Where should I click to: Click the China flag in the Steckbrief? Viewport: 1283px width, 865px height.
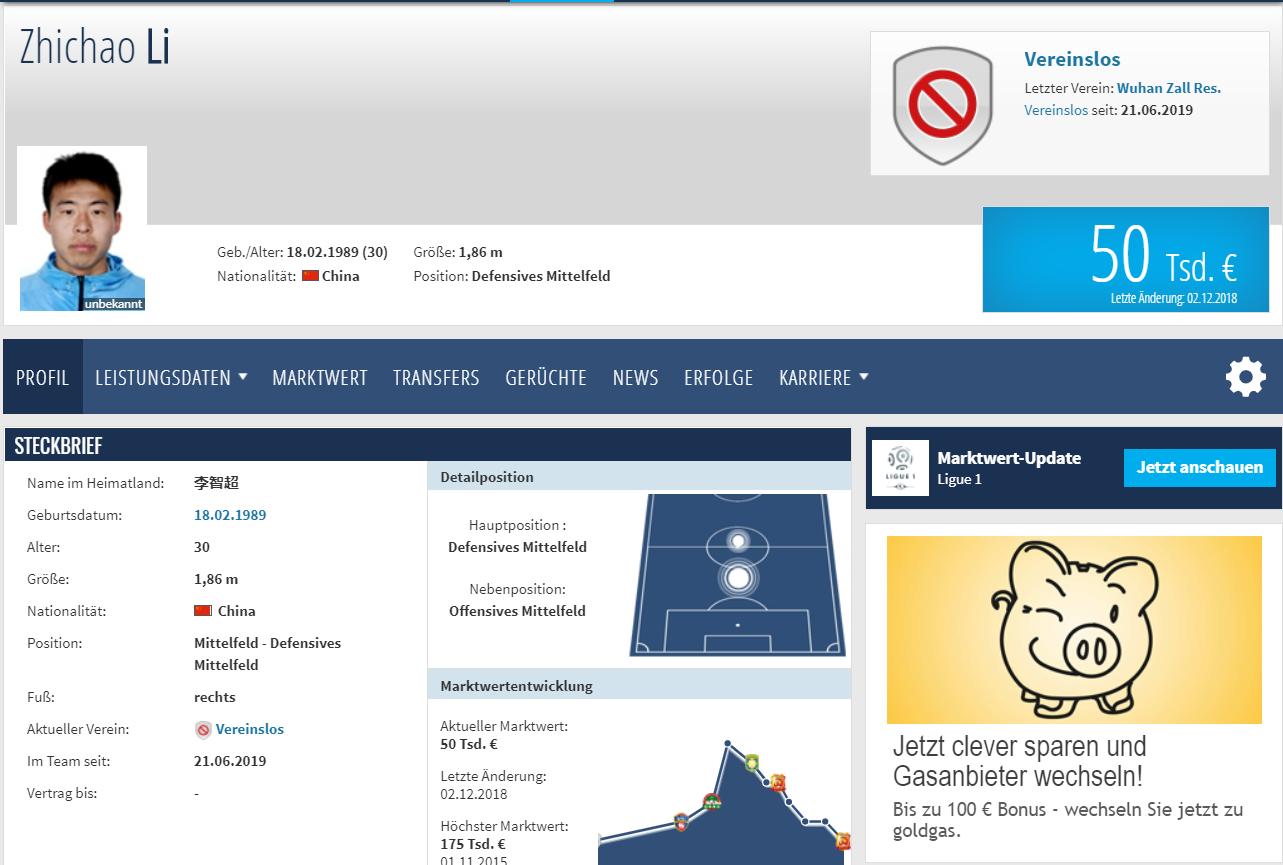(203, 611)
